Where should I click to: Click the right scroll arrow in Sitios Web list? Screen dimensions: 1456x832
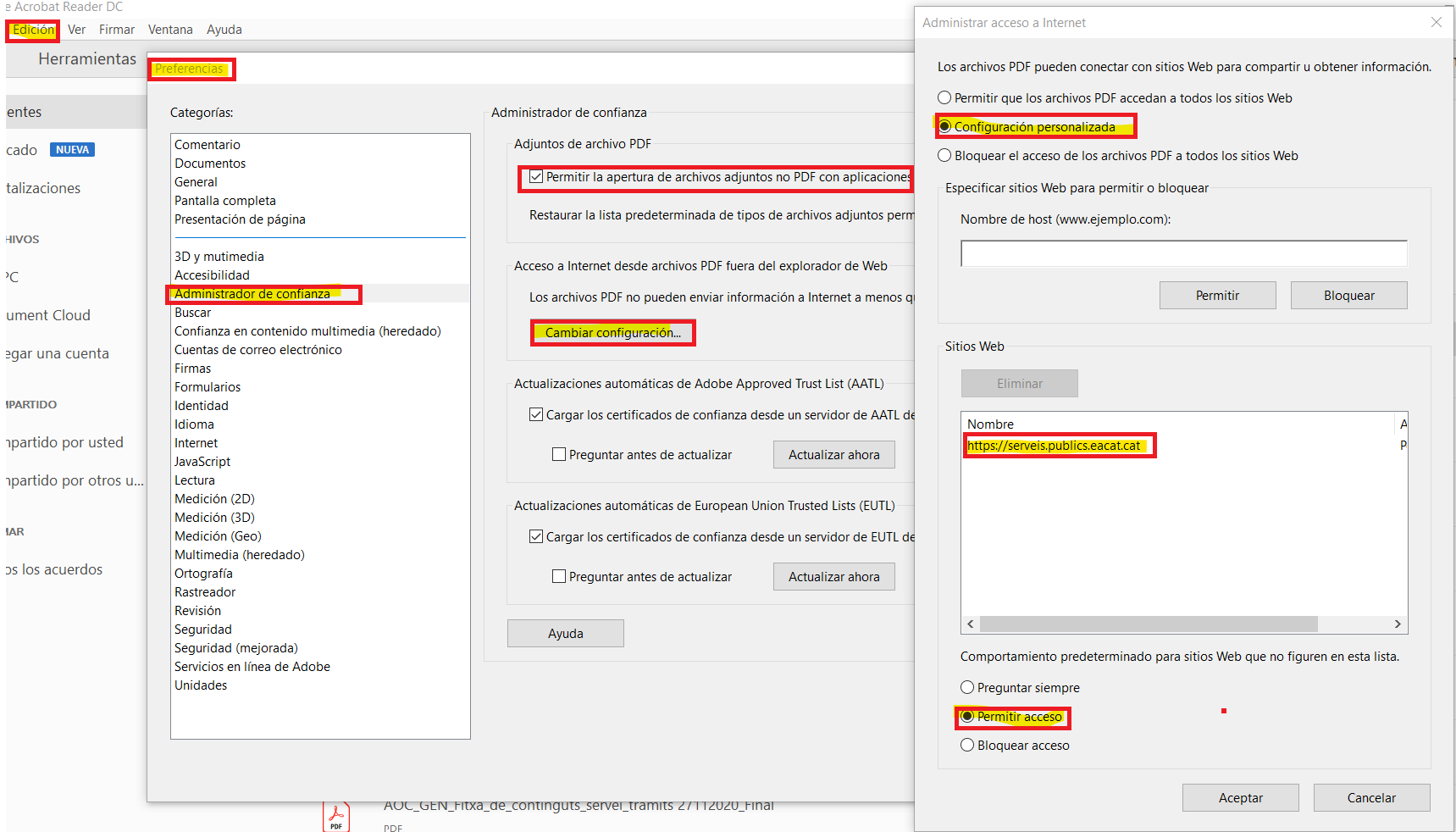pyautogui.click(x=1398, y=624)
